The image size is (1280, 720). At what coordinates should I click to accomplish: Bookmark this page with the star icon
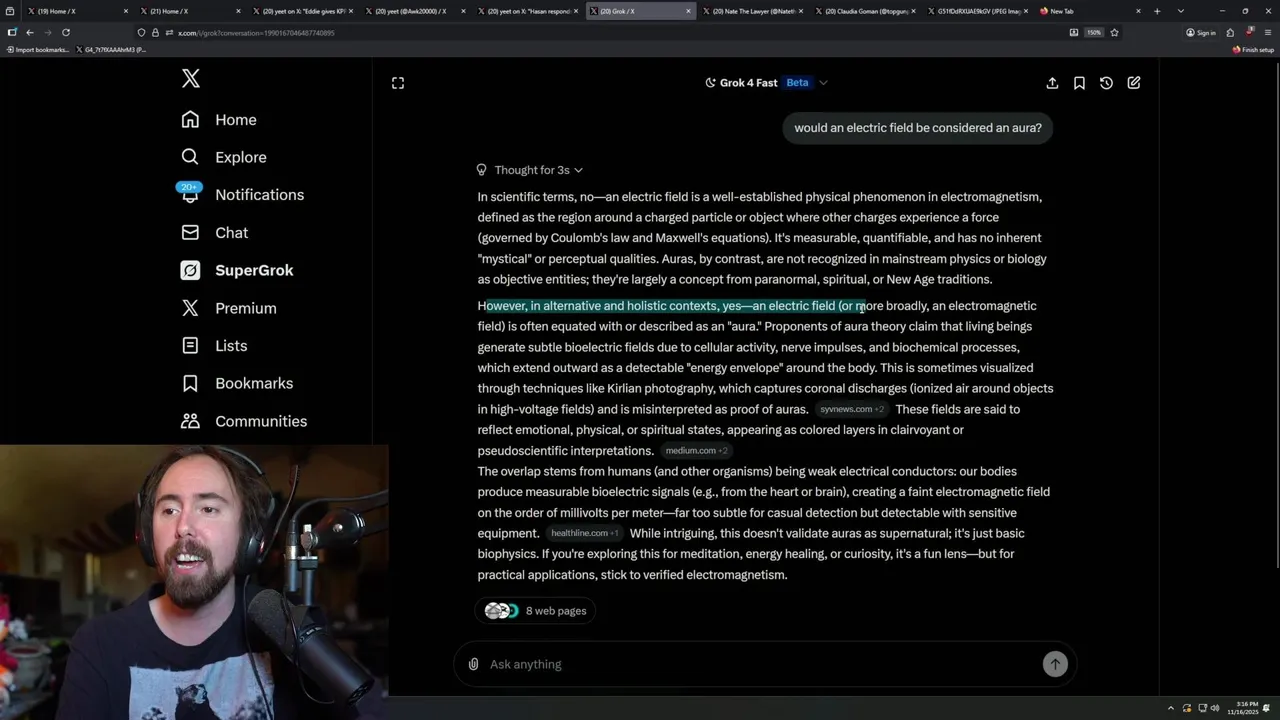(1114, 32)
